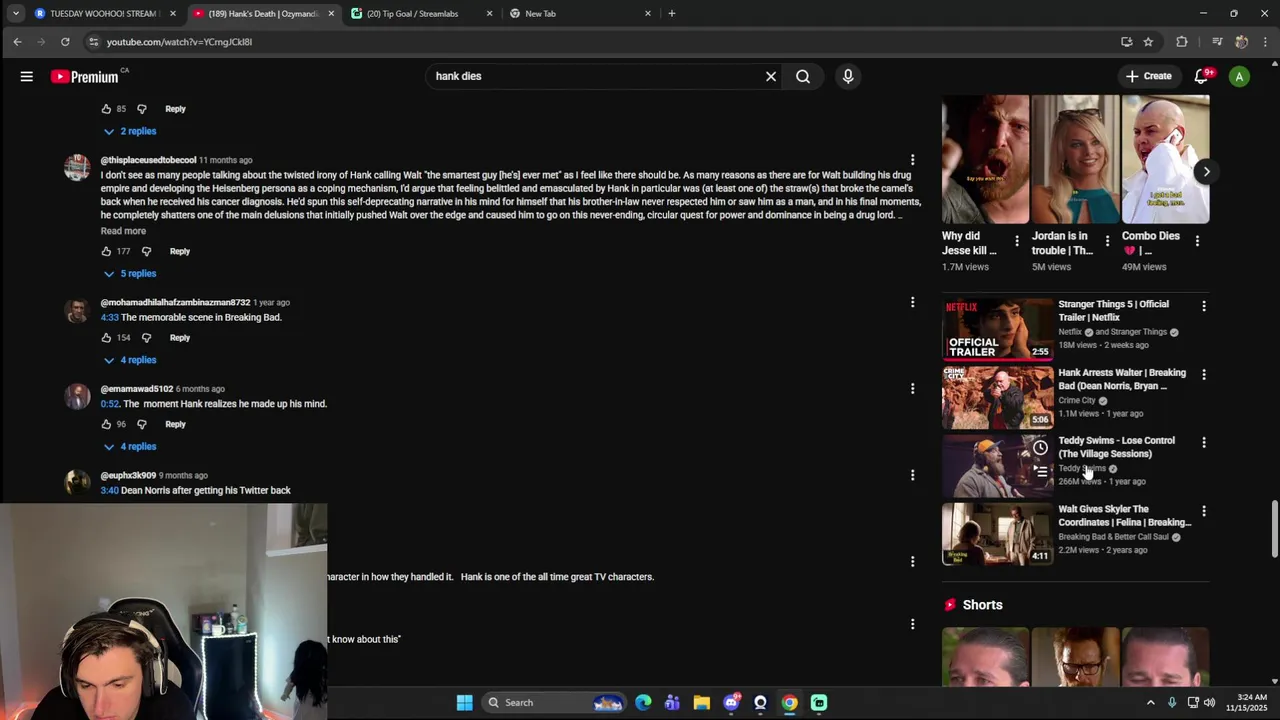Show hidden system tray icons
The height and width of the screenshot is (720, 1280).
1150,702
